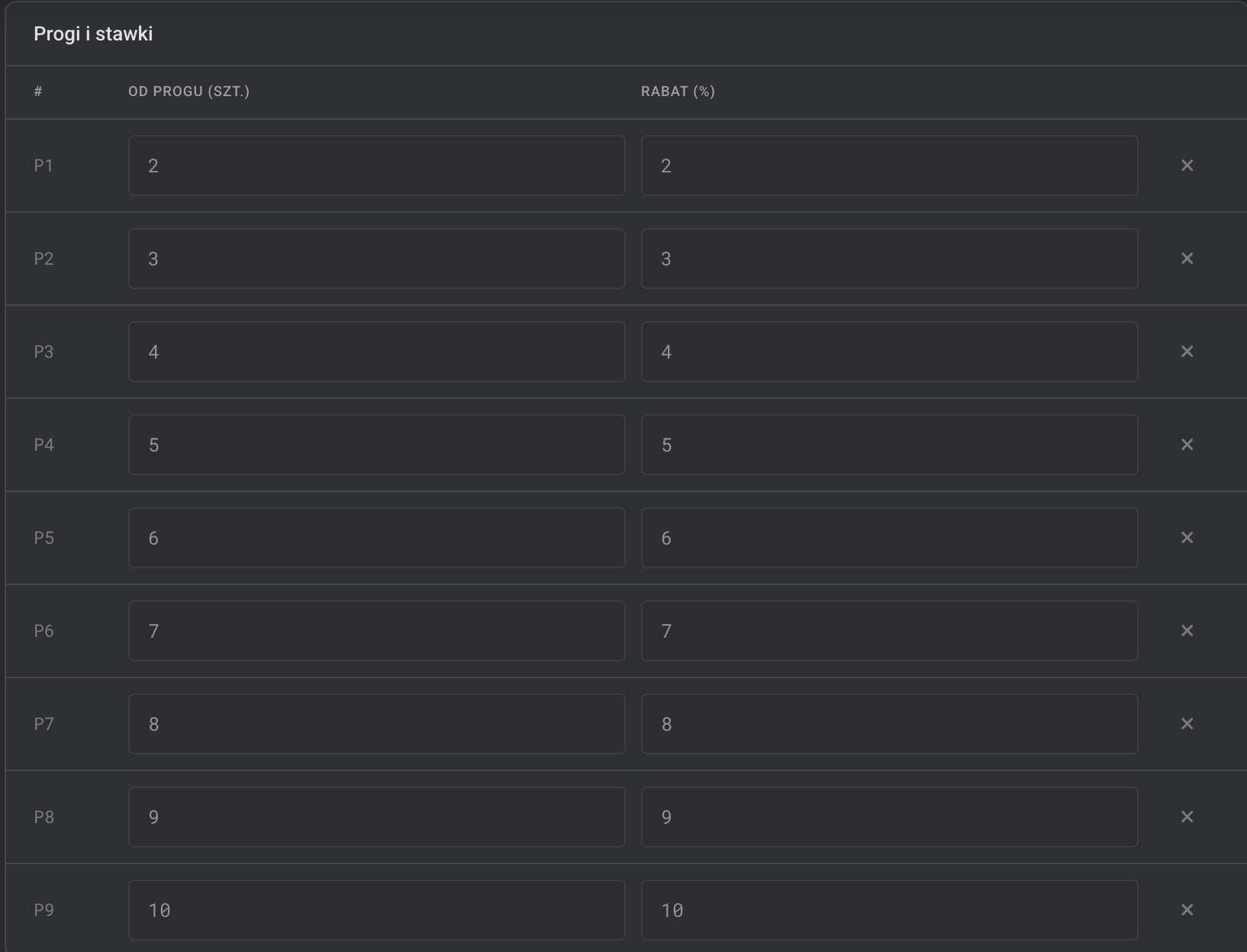Edit the P9 threshold field showing 10

377,910
